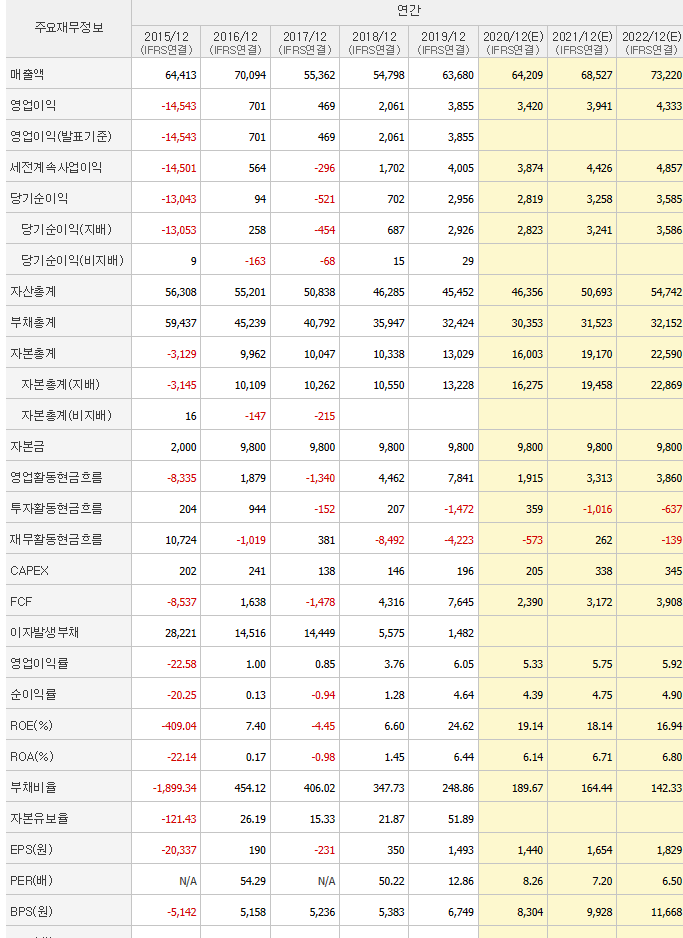Click the 2022/12(E) column header
The width and height of the screenshot is (683, 938).
pyautogui.click(x=651, y=42)
